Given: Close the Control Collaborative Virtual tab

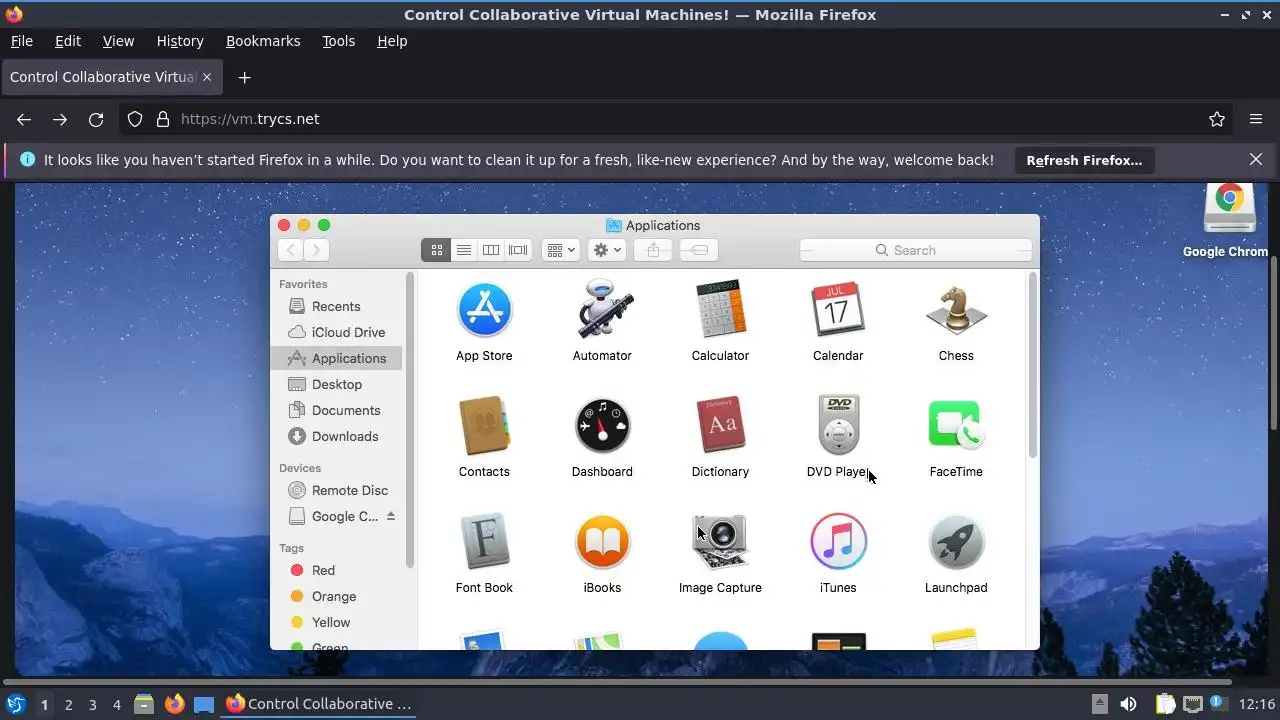Looking at the screenshot, I should pos(208,77).
